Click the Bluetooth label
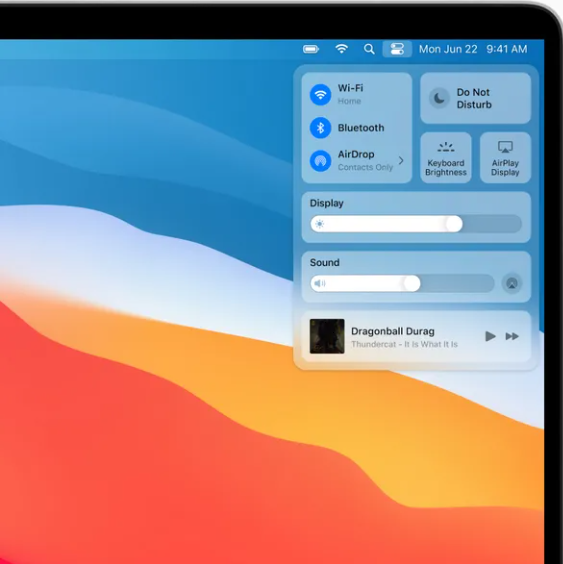 coord(361,128)
